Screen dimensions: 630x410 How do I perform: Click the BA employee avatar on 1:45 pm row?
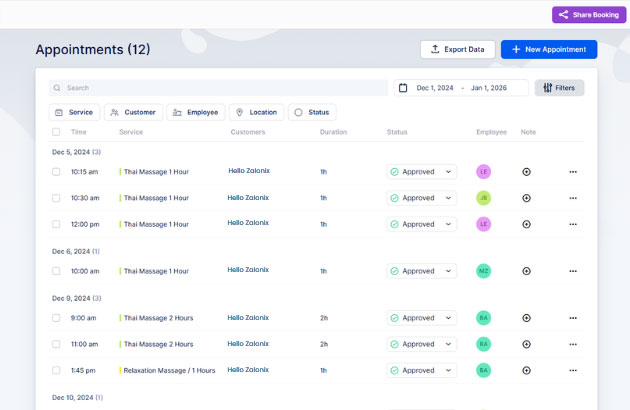tap(483, 370)
